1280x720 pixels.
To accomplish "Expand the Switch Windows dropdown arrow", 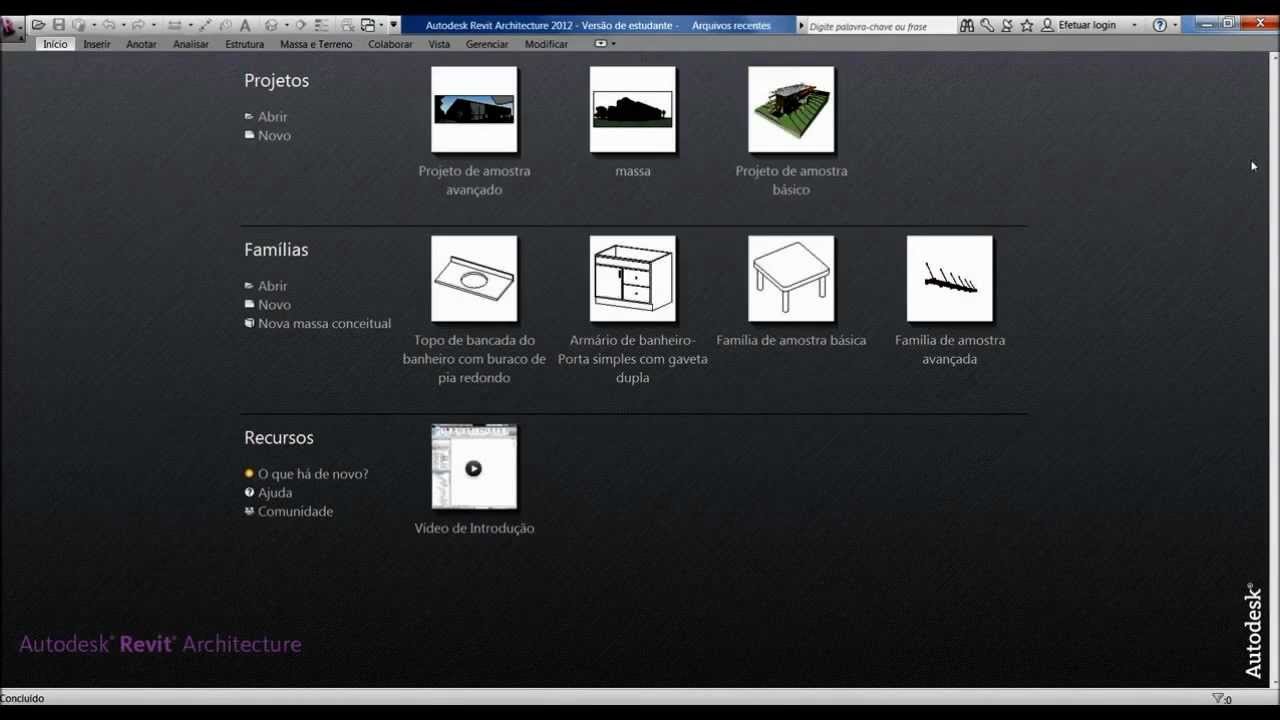I will (381, 25).
